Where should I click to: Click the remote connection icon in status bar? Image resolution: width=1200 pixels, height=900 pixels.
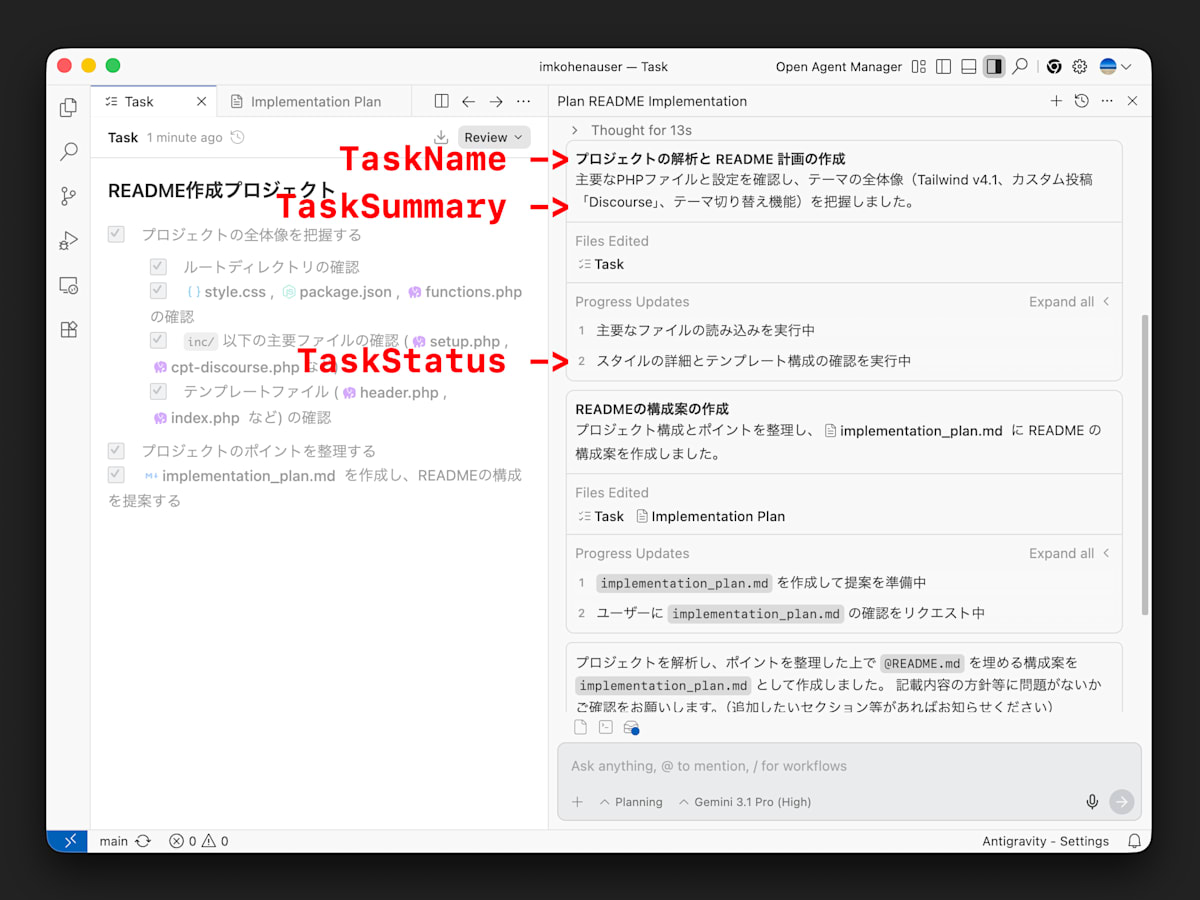pos(69,841)
